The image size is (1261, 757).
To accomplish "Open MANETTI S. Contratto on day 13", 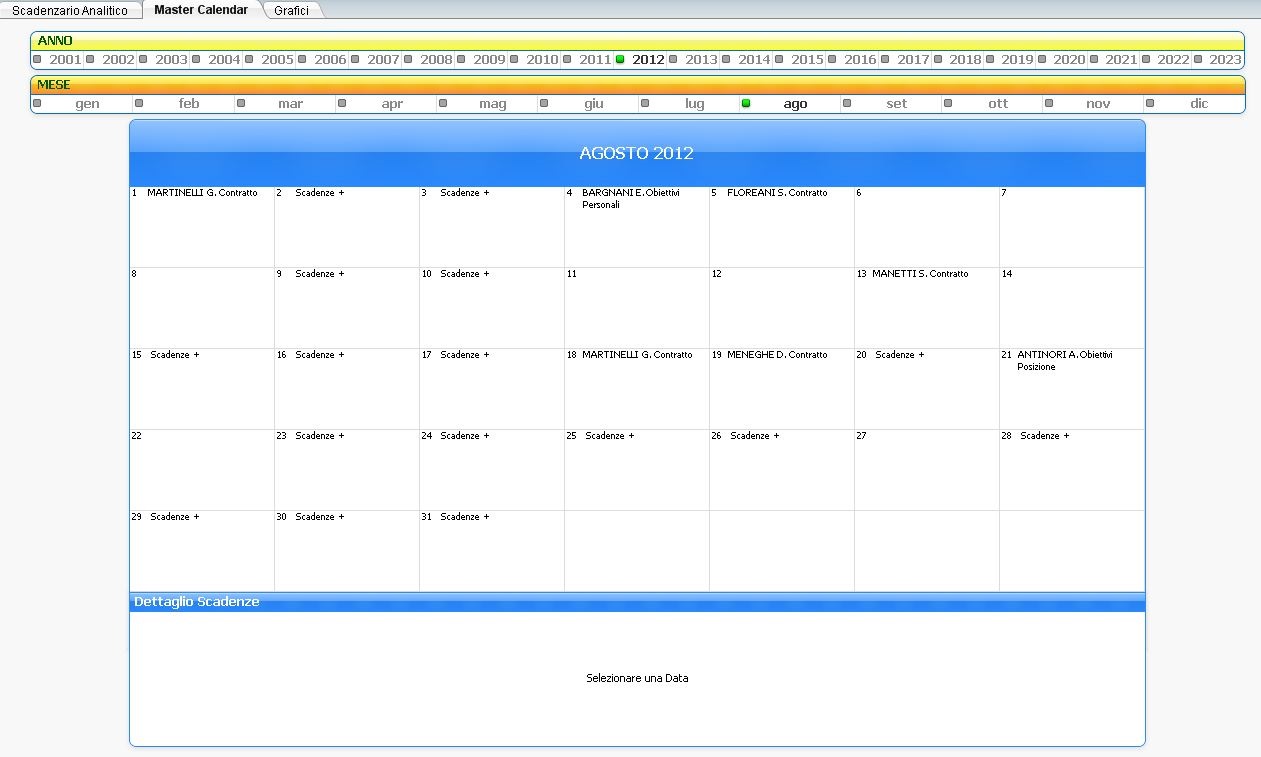I will [x=920, y=274].
